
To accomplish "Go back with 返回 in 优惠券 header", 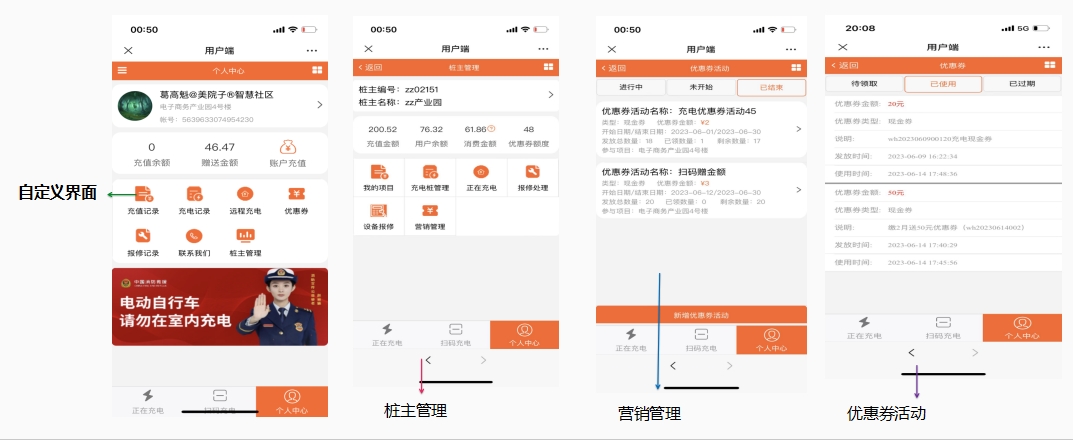I will click(x=844, y=65).
